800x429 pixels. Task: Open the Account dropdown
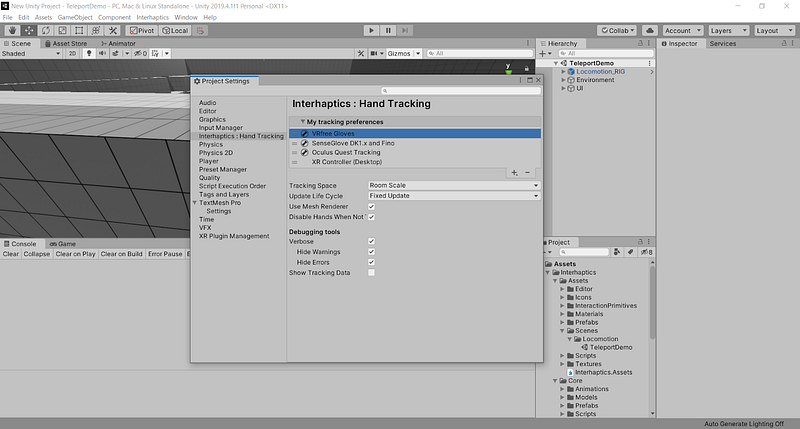(x=683, y=31)
